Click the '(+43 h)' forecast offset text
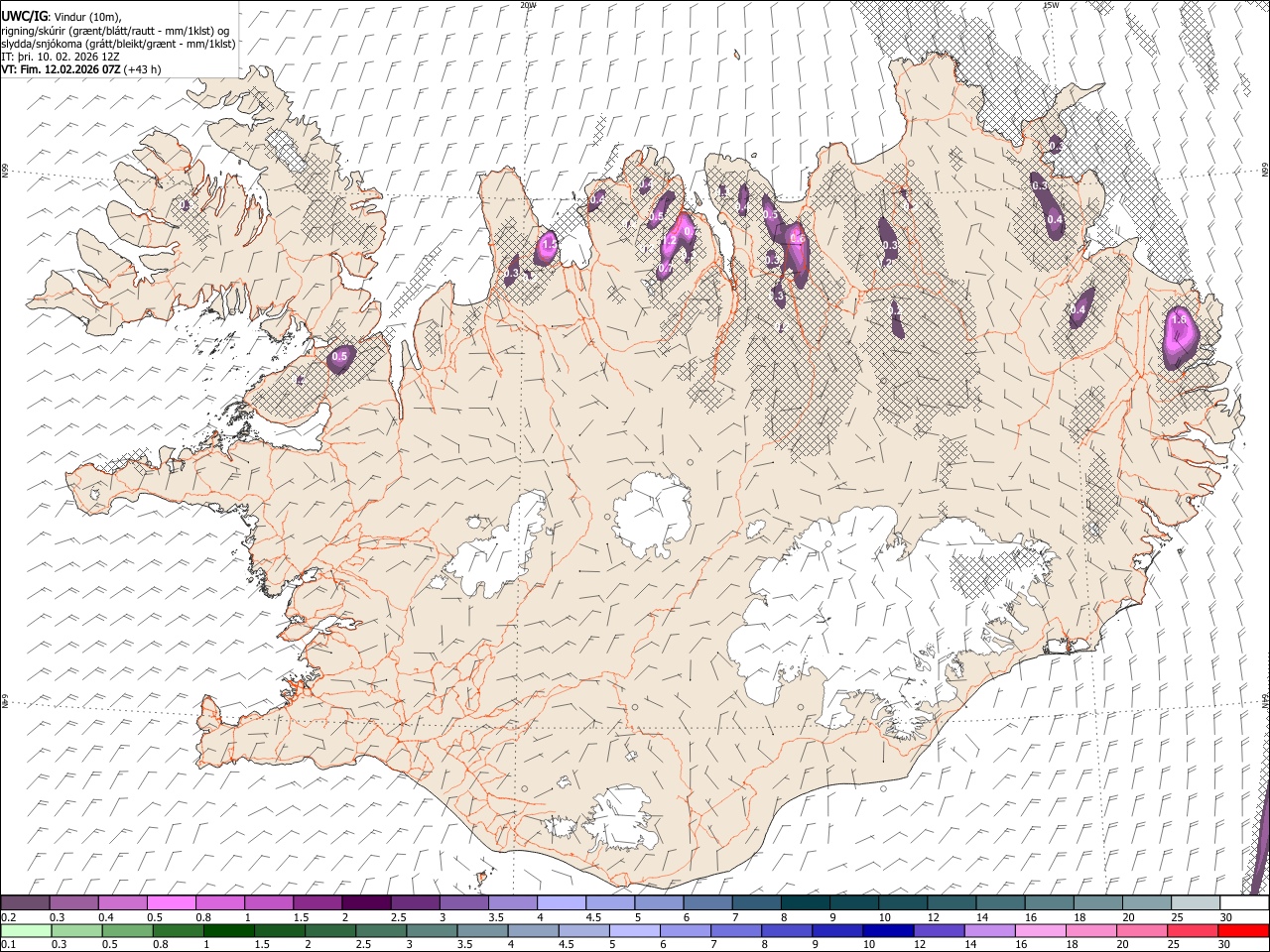This screenshot has height=952, width=1270. [143, 69]
